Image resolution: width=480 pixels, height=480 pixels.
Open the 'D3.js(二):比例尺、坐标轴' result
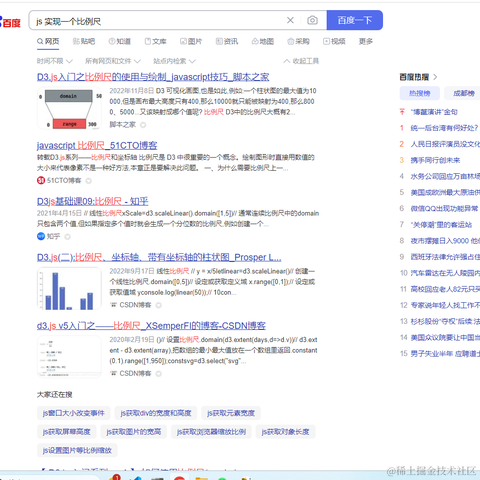[159, 257]
